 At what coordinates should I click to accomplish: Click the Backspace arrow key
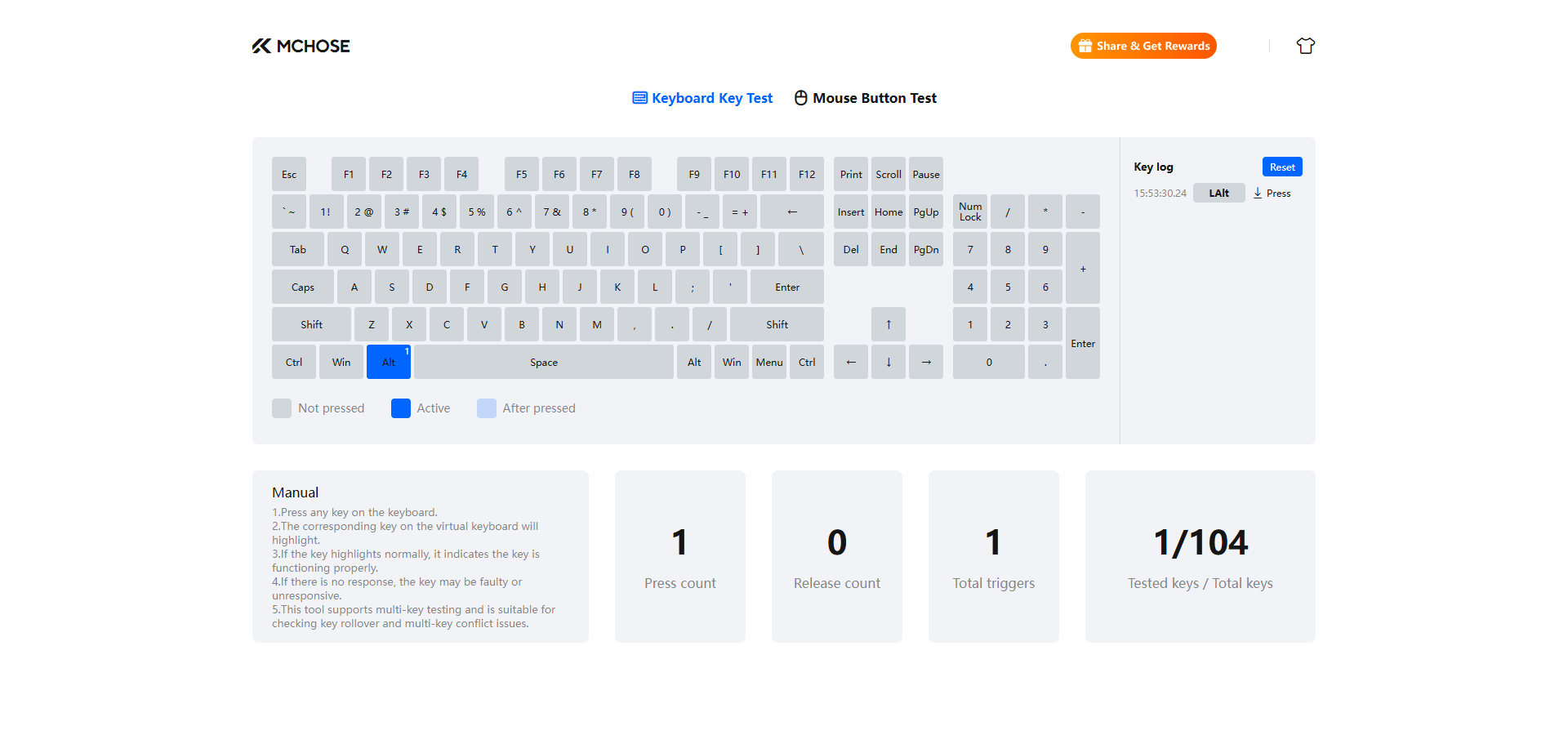(792, 212)
